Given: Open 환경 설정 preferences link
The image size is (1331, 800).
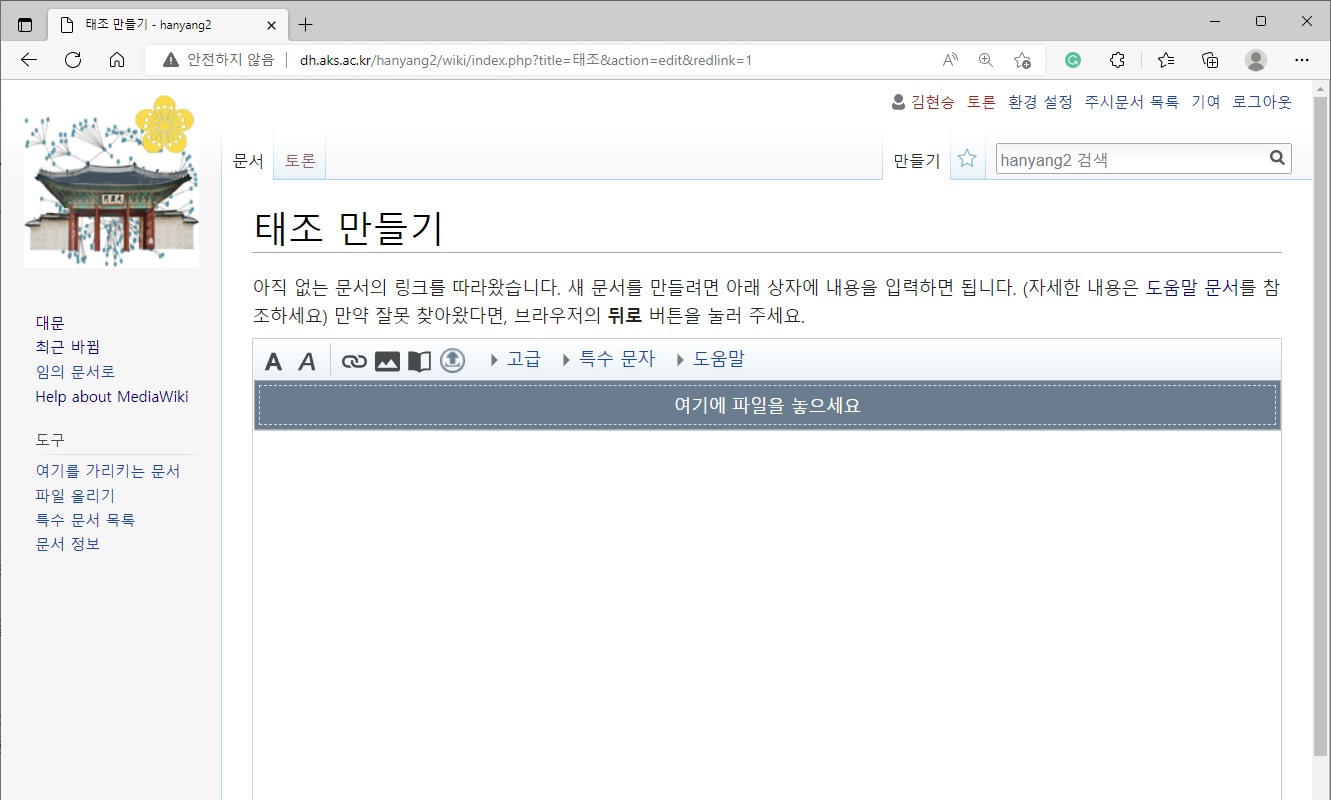Looking at the screenshot, I should [x=1040, y=102].
